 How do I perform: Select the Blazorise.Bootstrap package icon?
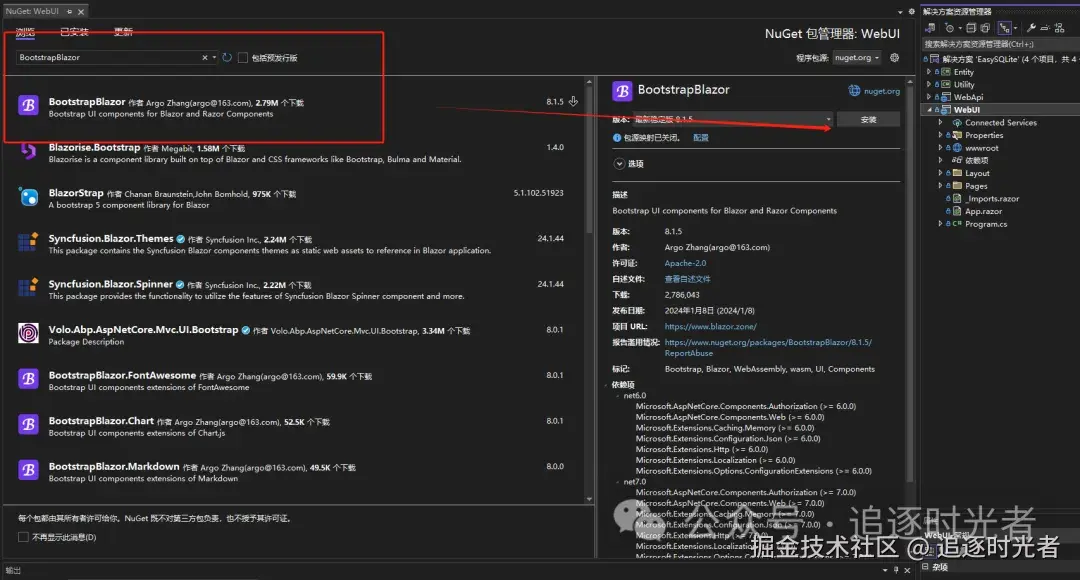28,151
